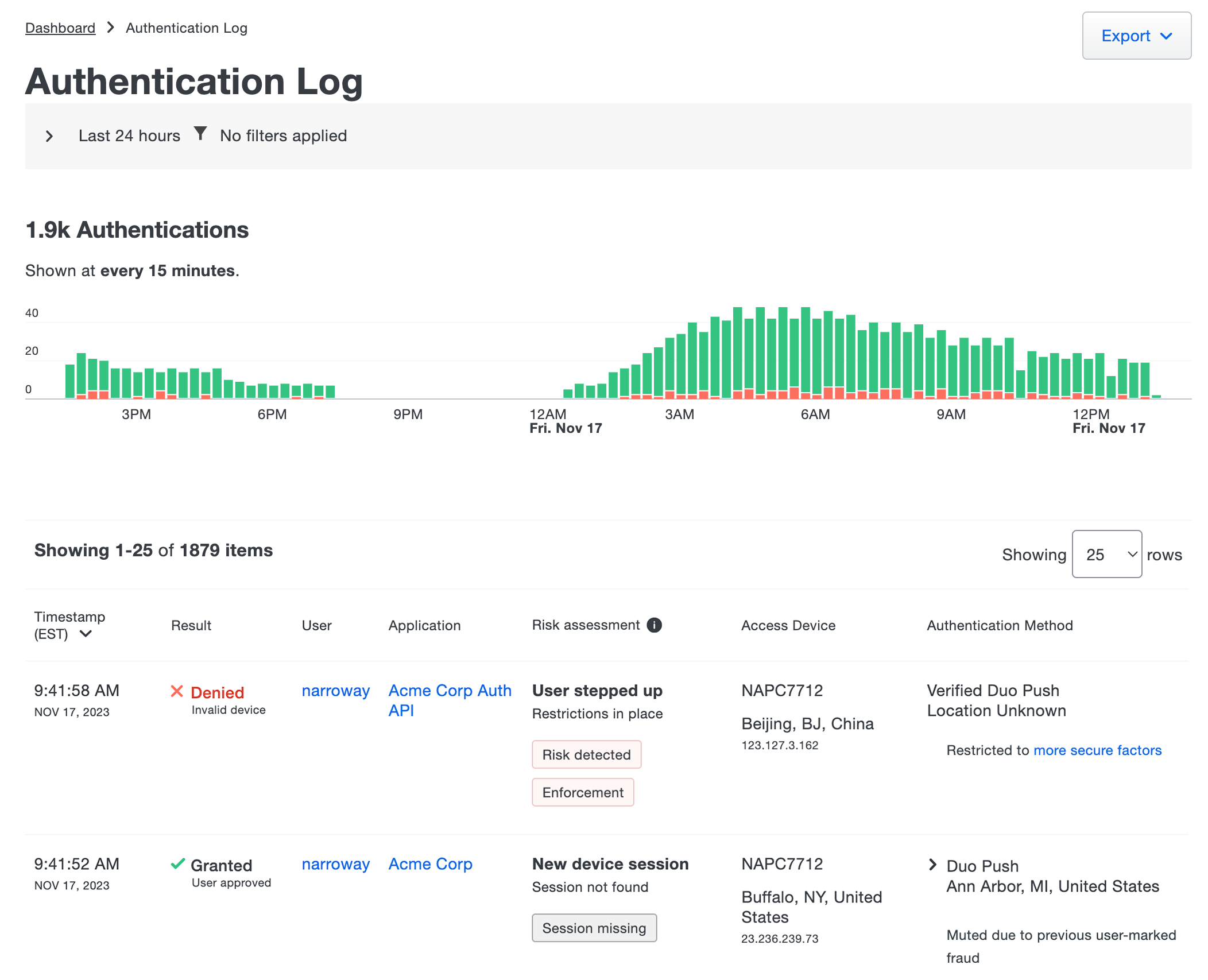Open narroway user in the Granted row
Screen dimensions: 1208x980
tap(336, 863)
